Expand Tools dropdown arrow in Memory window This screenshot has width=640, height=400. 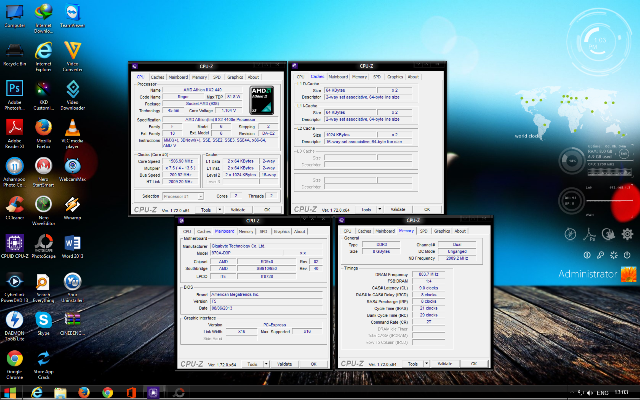427,363
